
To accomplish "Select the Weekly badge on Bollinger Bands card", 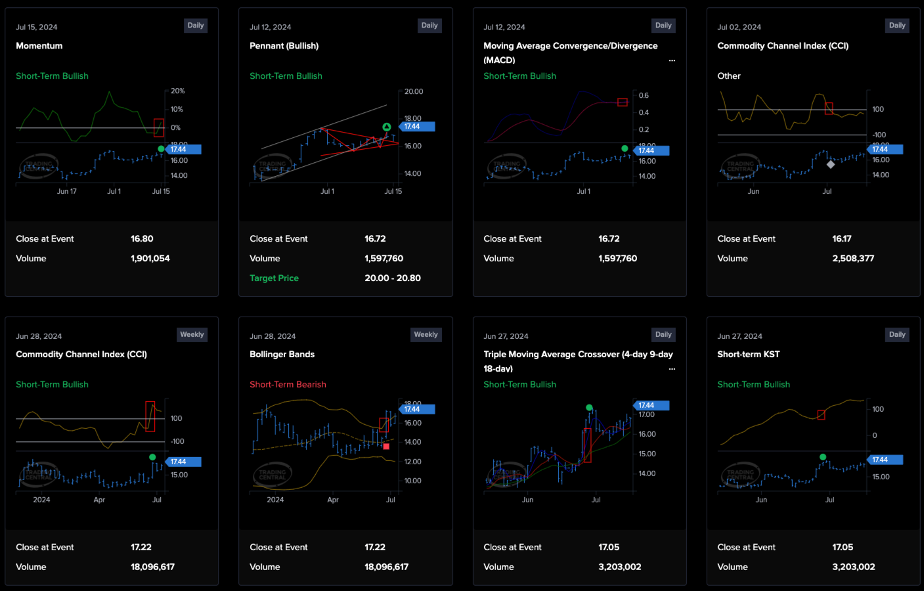I will tap(426, 335).
